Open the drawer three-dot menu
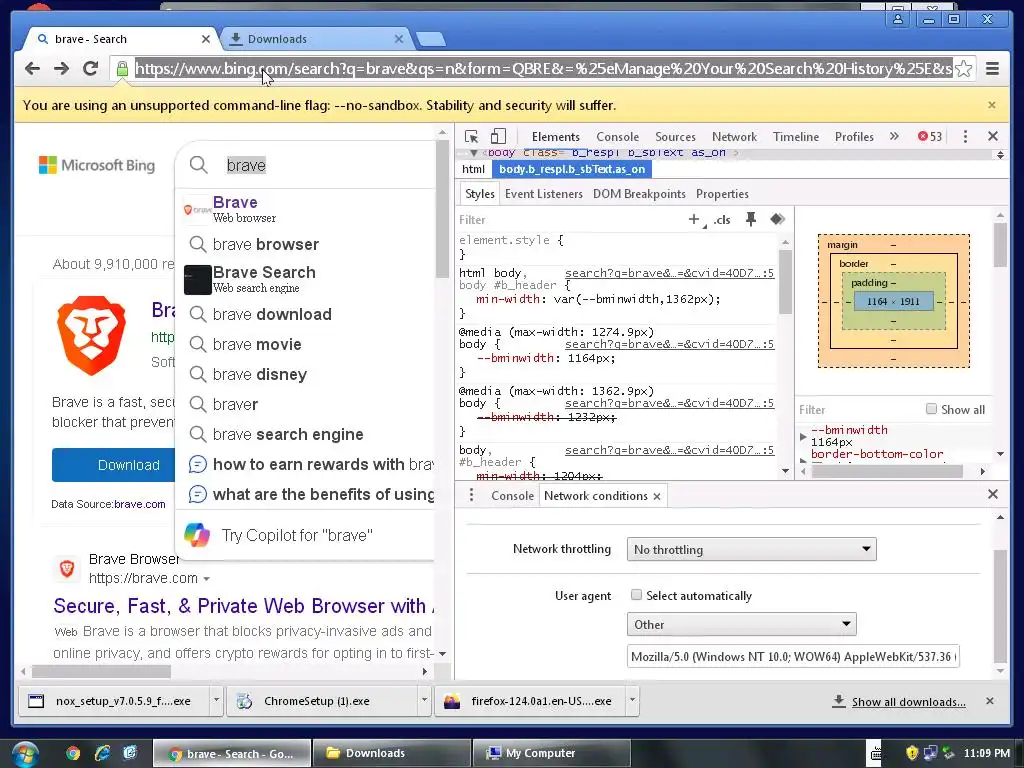Viewport: 1024px width, 768px height. click(x=471, y=495)
